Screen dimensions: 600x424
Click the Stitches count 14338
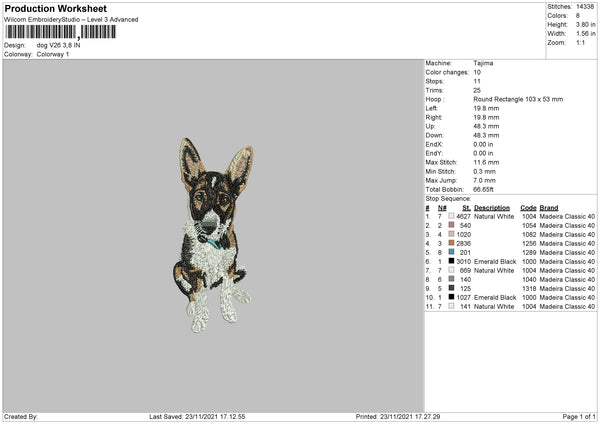click(585, 7)
